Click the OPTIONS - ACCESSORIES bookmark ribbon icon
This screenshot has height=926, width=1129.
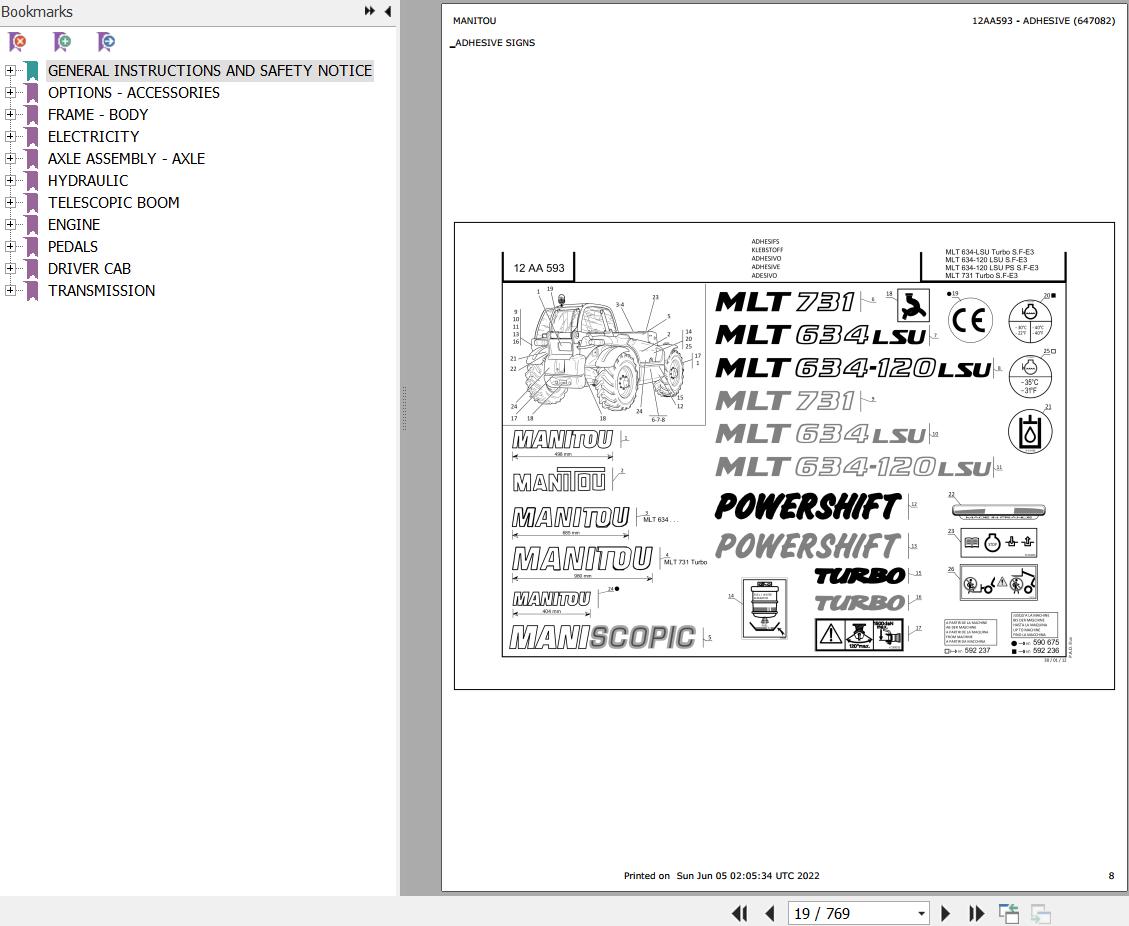point(32,93)
